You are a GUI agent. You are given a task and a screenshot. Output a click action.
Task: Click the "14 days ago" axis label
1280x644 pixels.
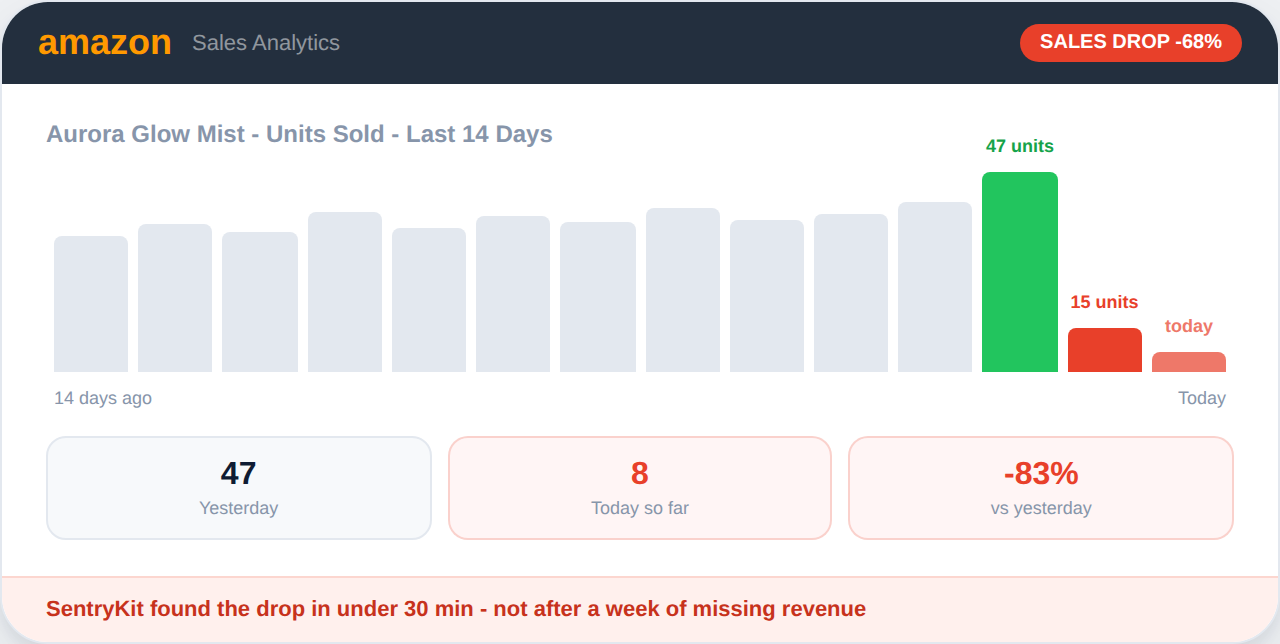click(x=103, y=398)
